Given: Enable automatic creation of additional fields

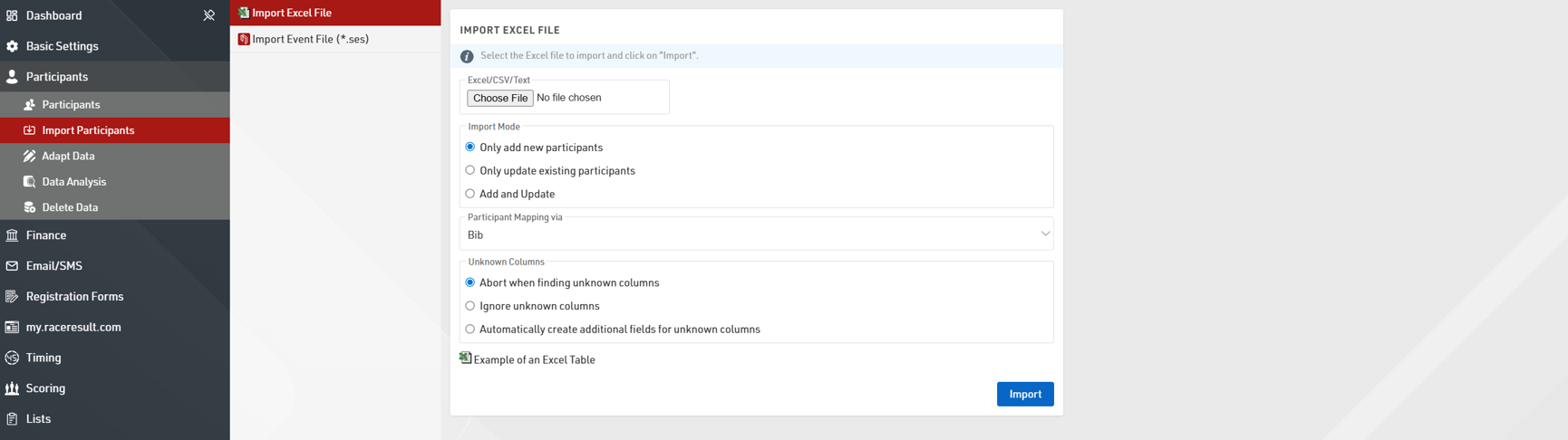Looking at the screenshot, I should pos(469,330).
